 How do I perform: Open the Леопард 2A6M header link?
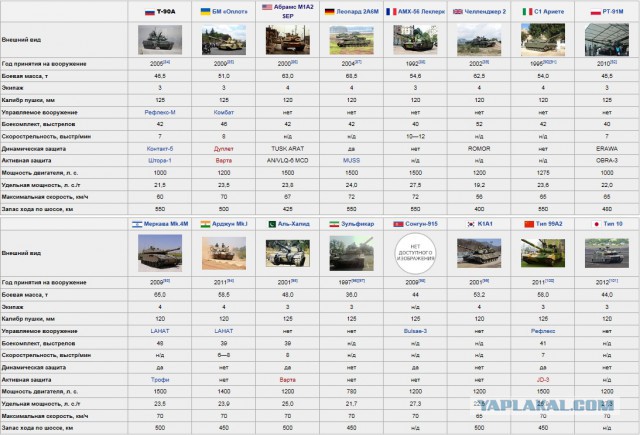(x=358, y=12)
